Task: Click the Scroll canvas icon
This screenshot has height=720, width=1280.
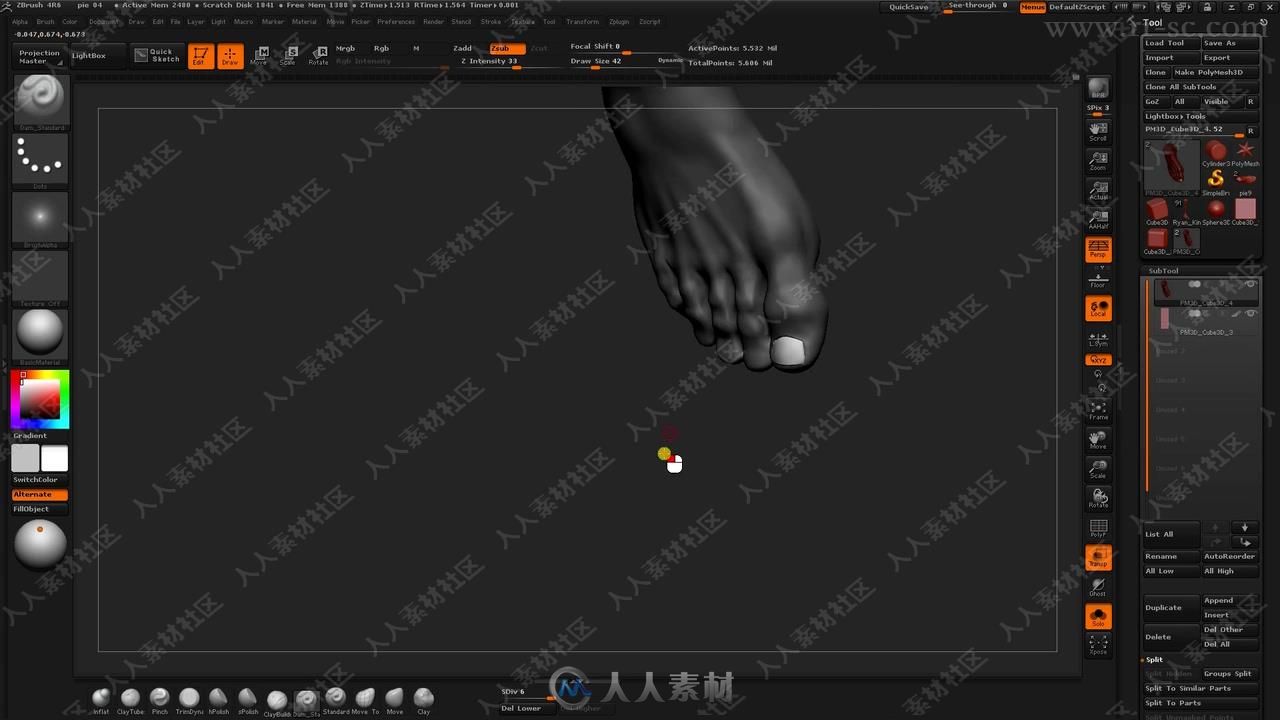Action: pos(1098,131)
